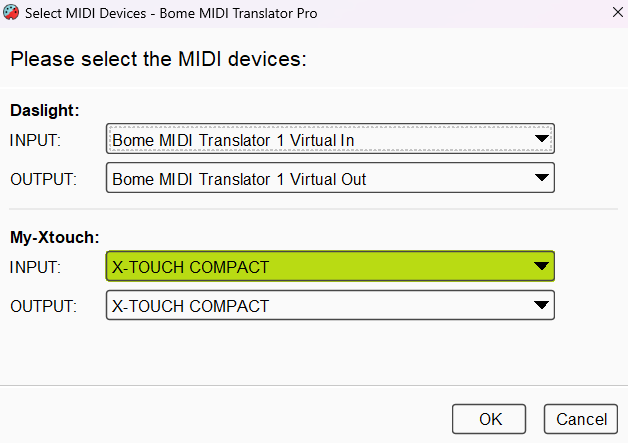Click the OUTPUT label under Daslight
628x443 pixels.
[x=42, y=179]
